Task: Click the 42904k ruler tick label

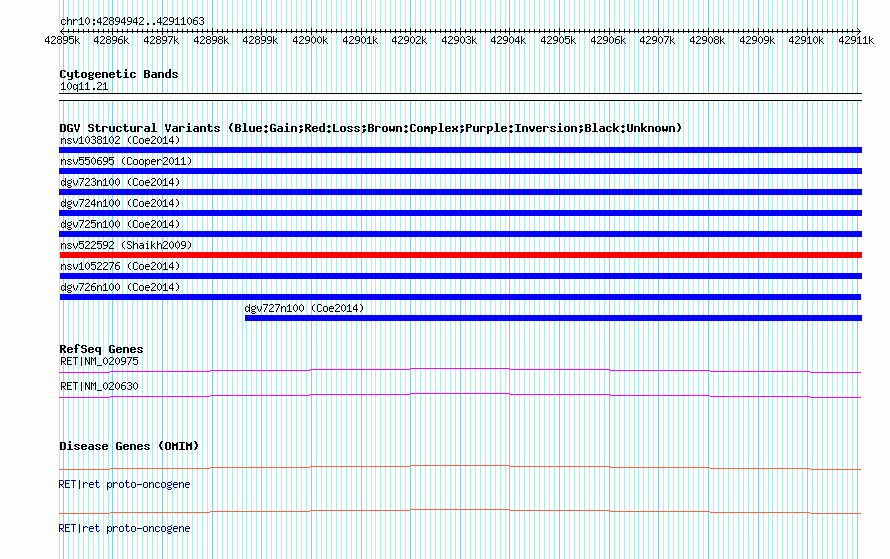Action: coord(508,41)
